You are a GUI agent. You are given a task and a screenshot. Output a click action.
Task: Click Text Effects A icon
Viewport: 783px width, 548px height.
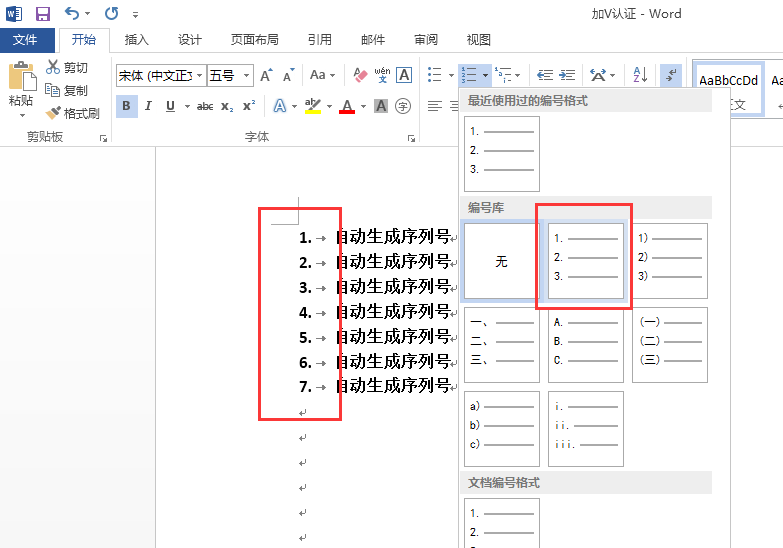pyautogui.click(x=280, y=106)
